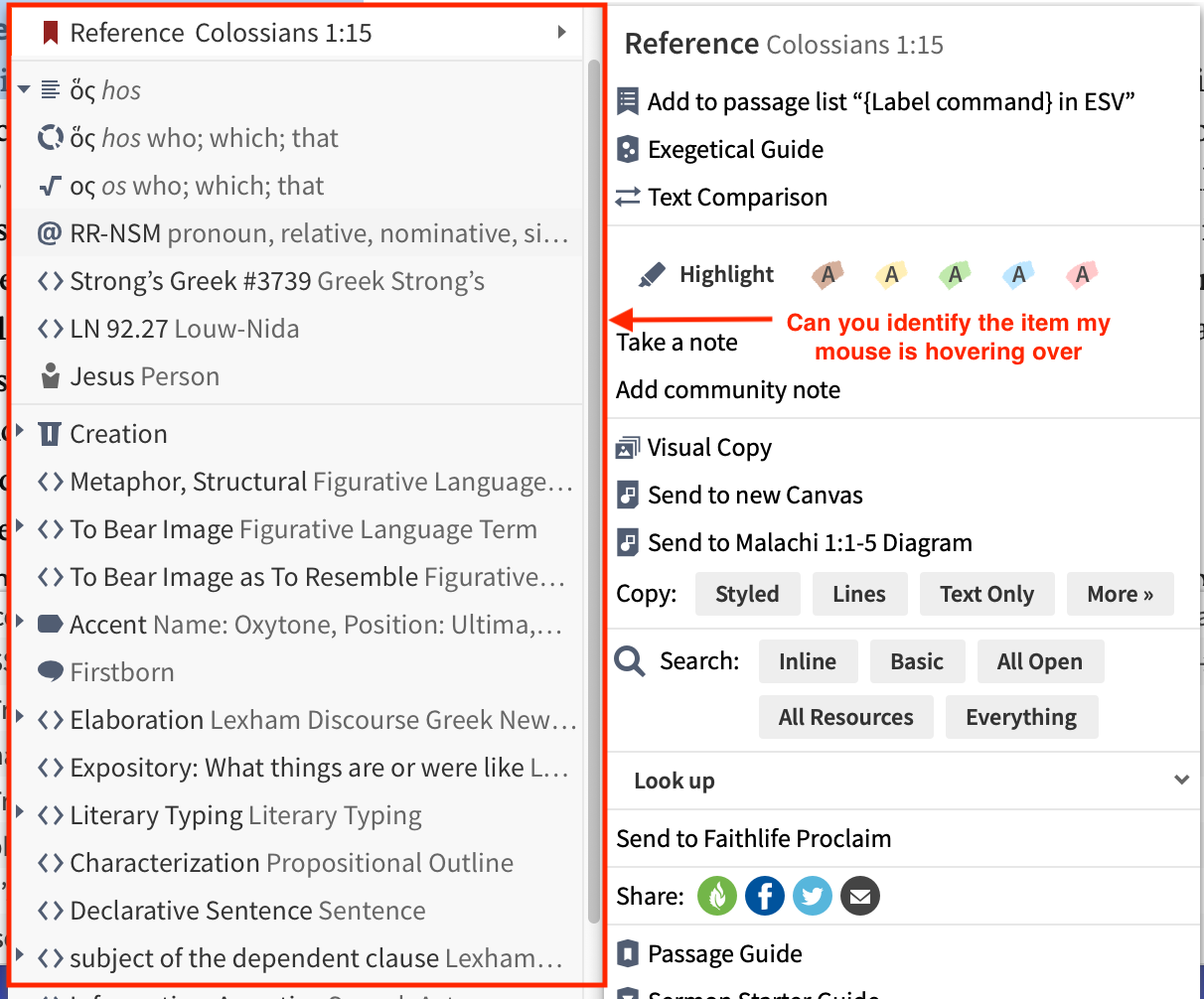
Task: Click the More » copy button
Action: (x=1121, y=594)
